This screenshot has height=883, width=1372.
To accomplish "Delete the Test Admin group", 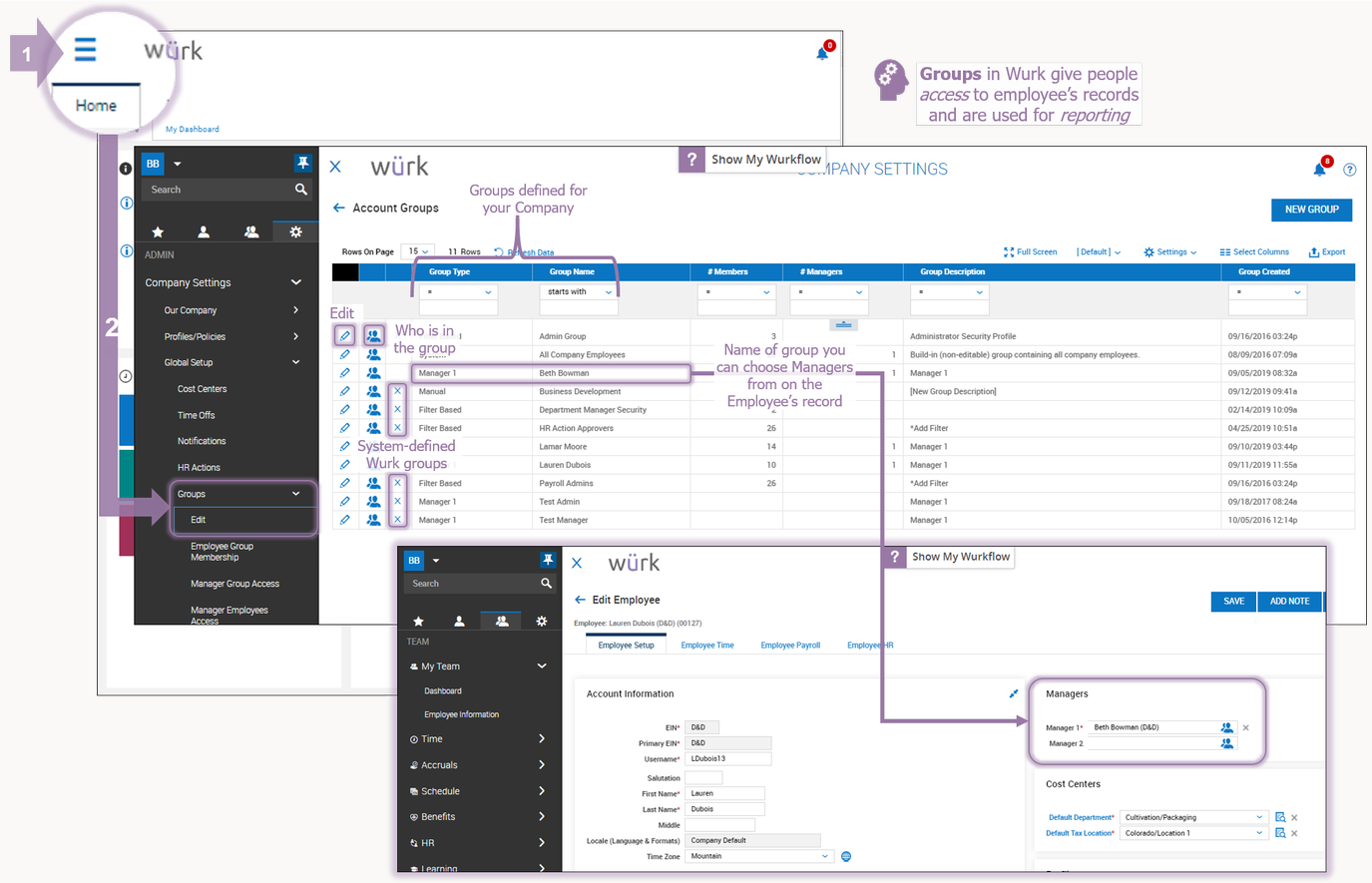I will click(x=397, y=502).
